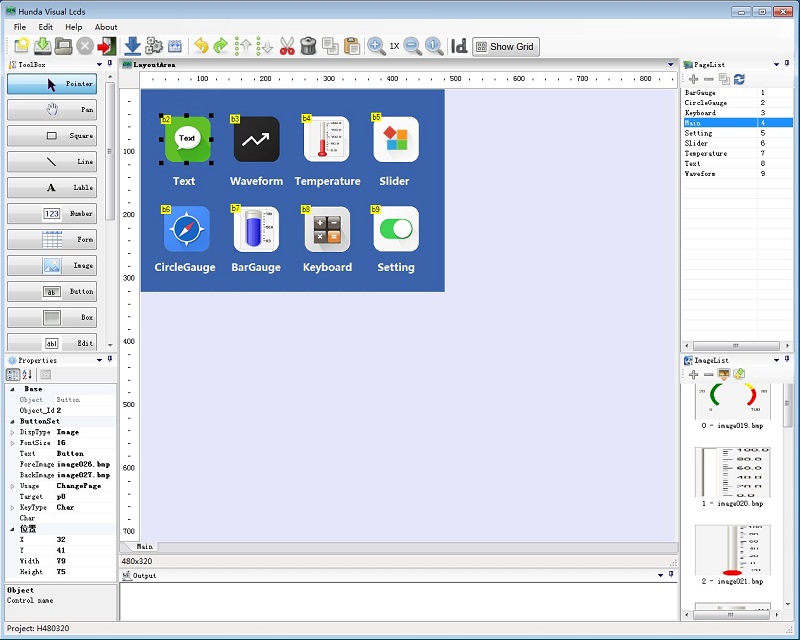
Task: Click the Show Grid button
Action: click(505, 46)
